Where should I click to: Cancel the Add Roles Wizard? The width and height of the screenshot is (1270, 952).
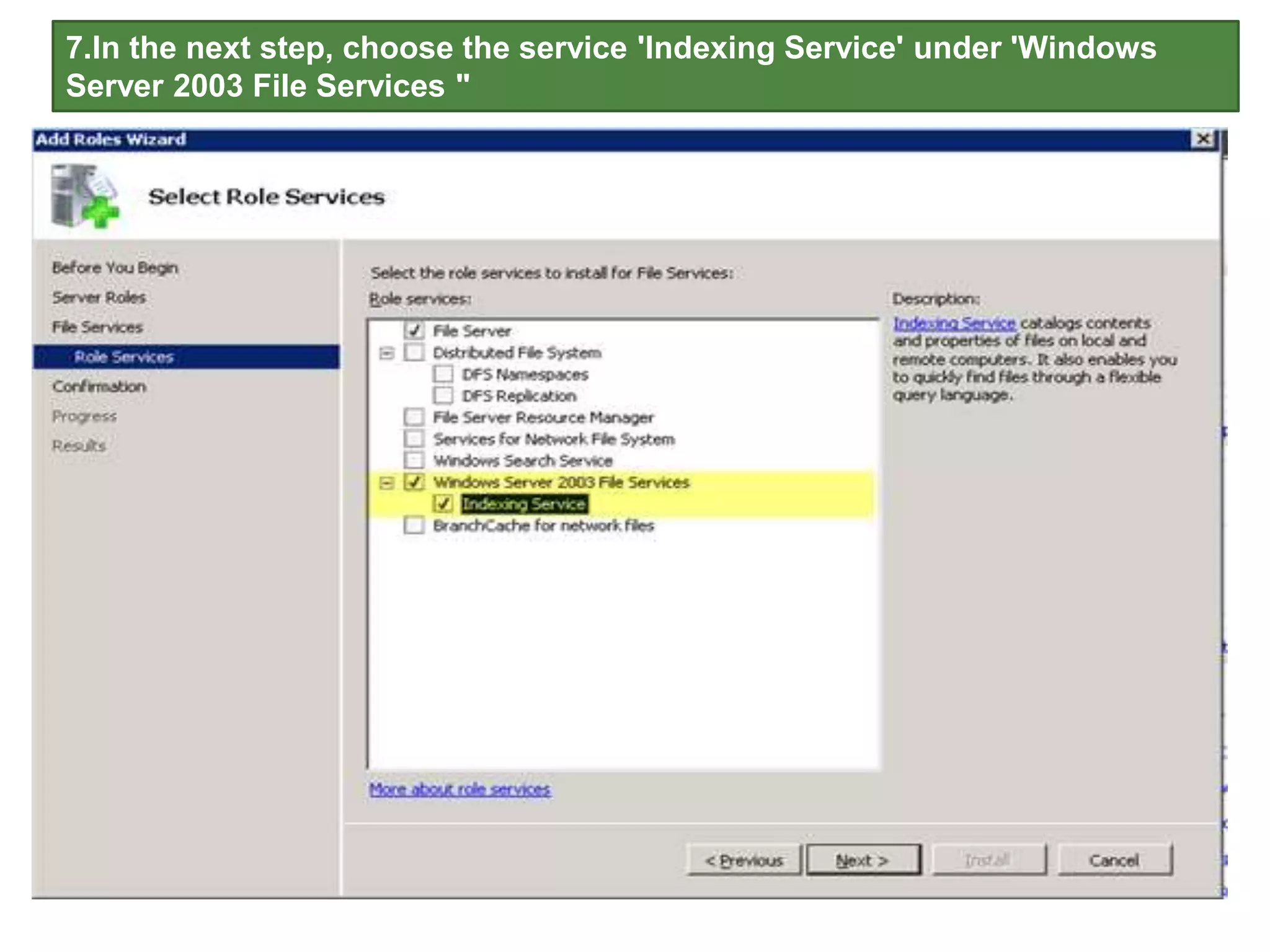(x=1114, y=860)
